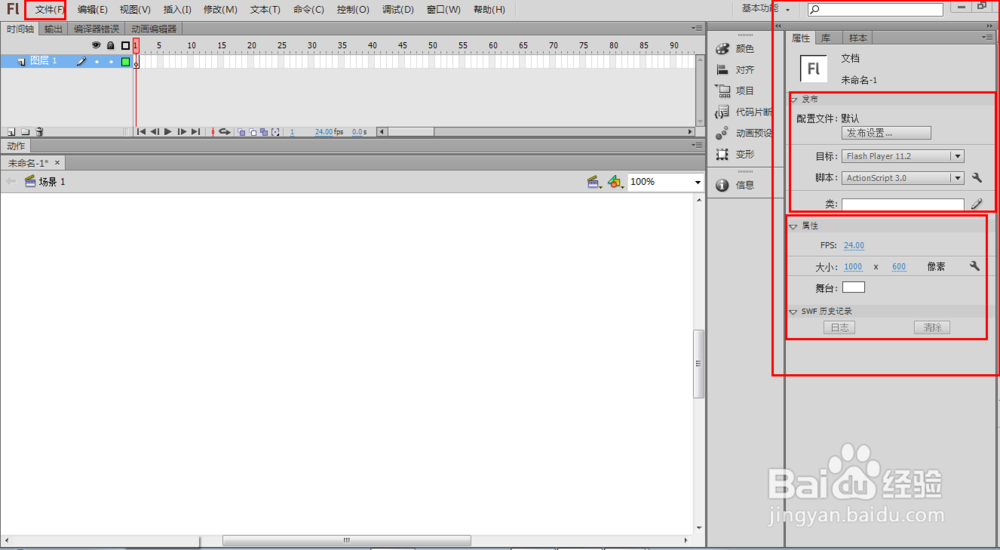The width and height of the screenshot is (1000, 550).
Task: Open the edit scene clapper icon
Action: pos(594,182)
